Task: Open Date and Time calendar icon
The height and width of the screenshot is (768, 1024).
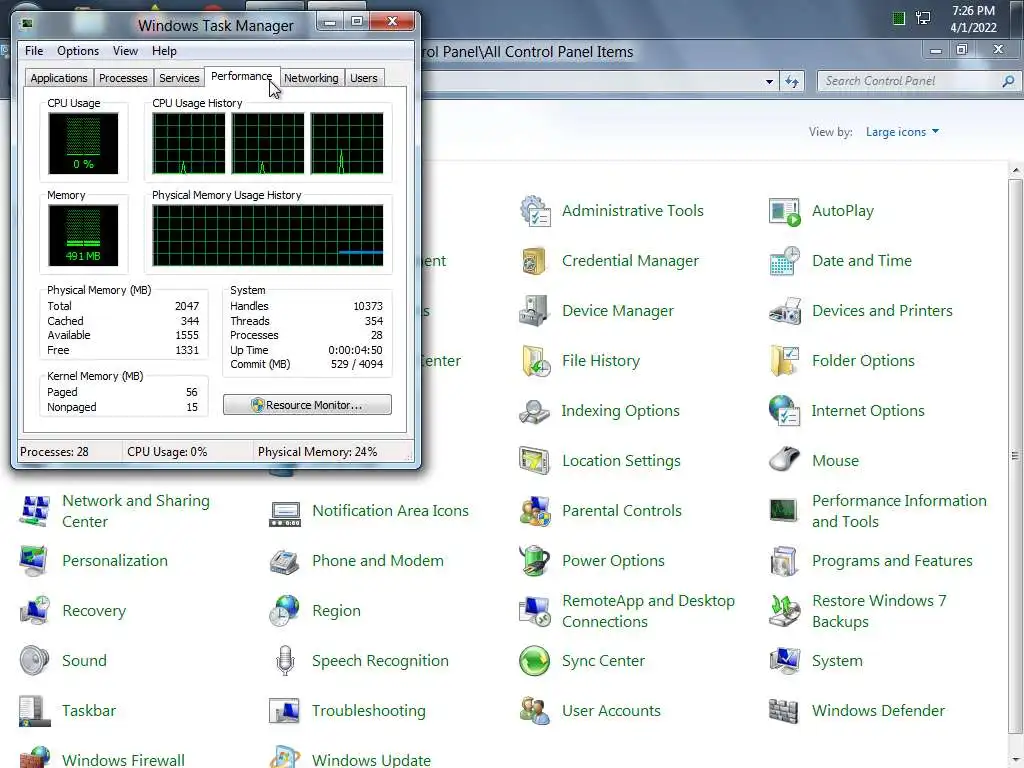Action: (784, 261)
